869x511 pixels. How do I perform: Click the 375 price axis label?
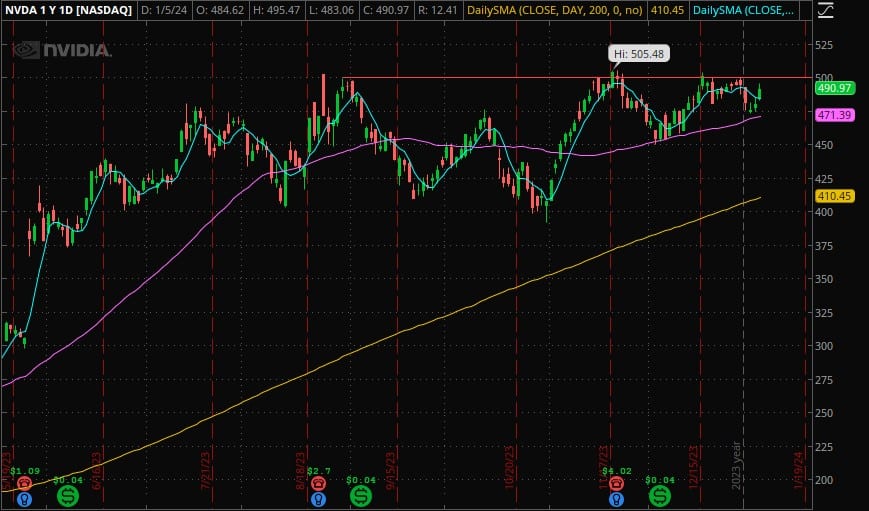point(824,246)
